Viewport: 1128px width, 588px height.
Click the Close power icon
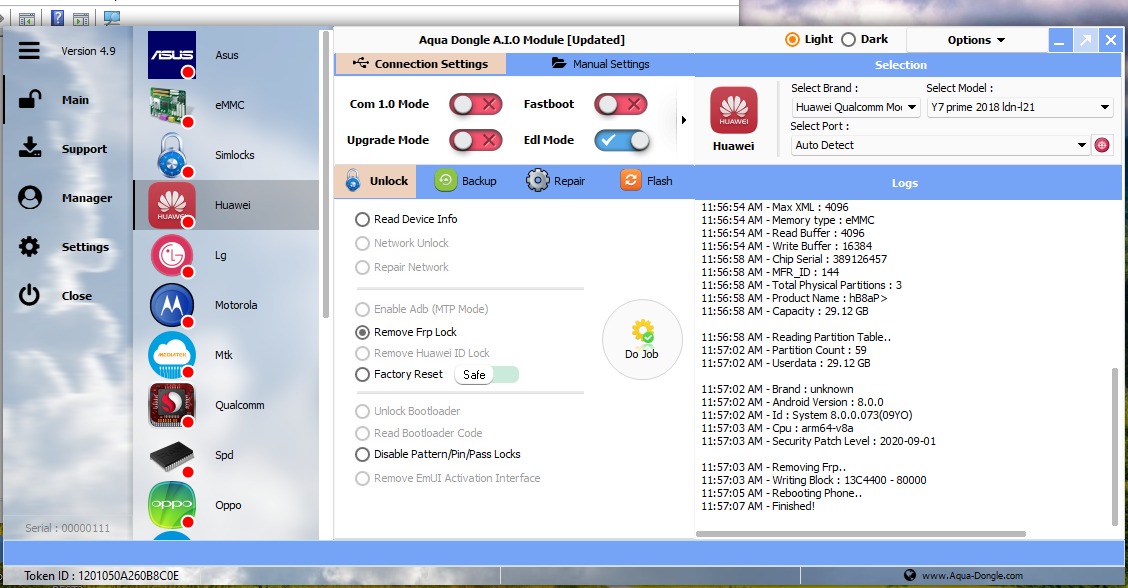coord(29,295)
